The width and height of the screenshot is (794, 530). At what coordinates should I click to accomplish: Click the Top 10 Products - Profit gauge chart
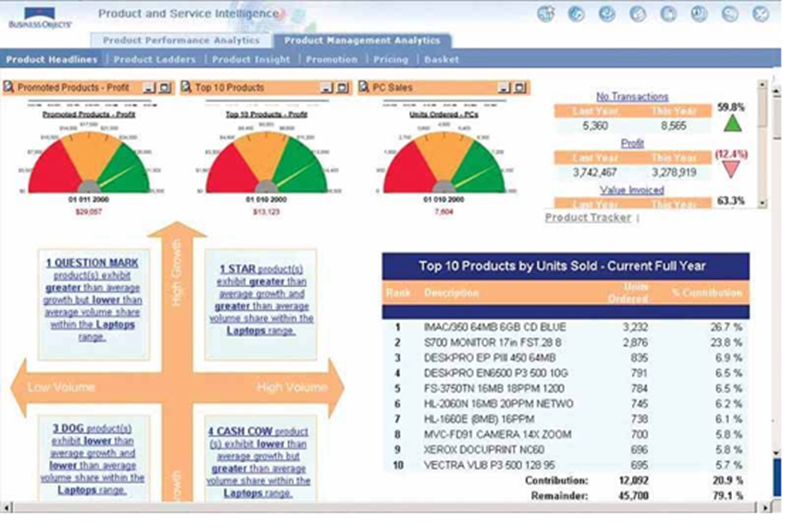266,162
